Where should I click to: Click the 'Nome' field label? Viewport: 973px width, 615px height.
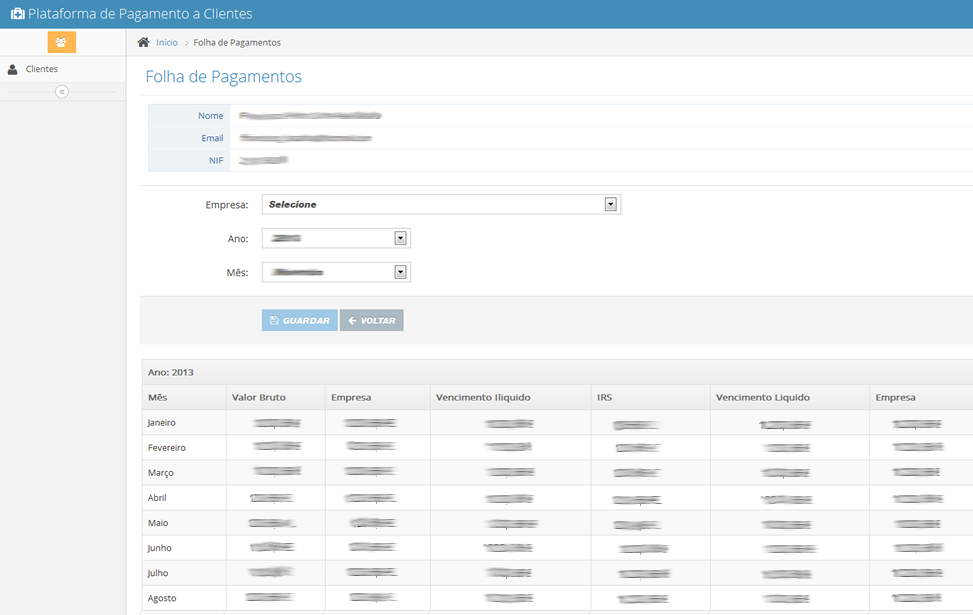click(210, 115)
